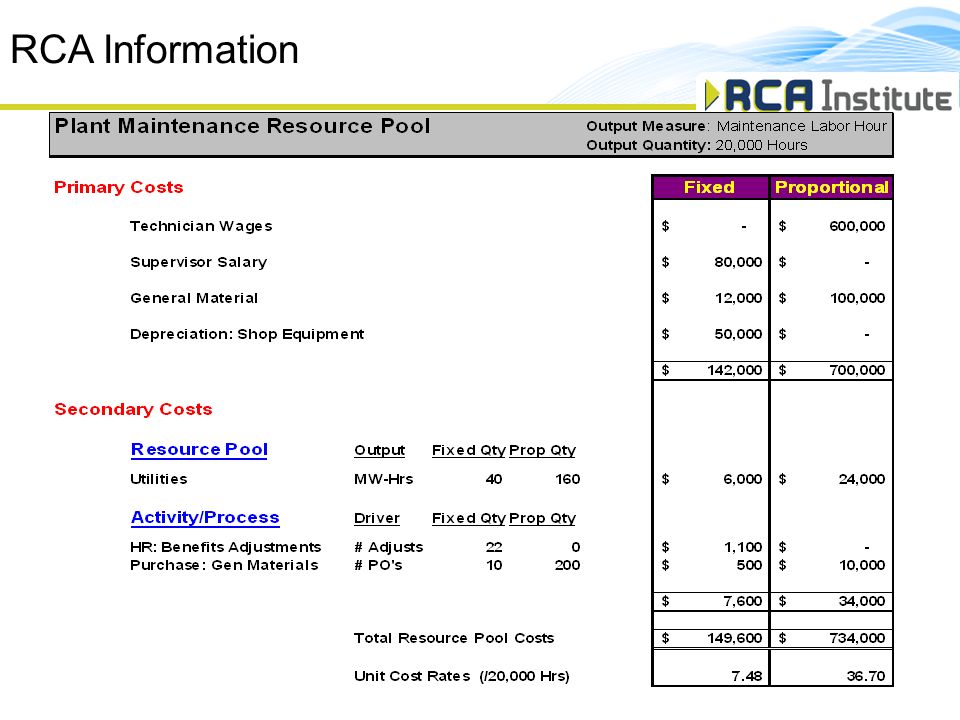Click the # Adjusts driver text
Image resolution: width=960 pixels, height=720 pixels.
click(x=388, y=547)
